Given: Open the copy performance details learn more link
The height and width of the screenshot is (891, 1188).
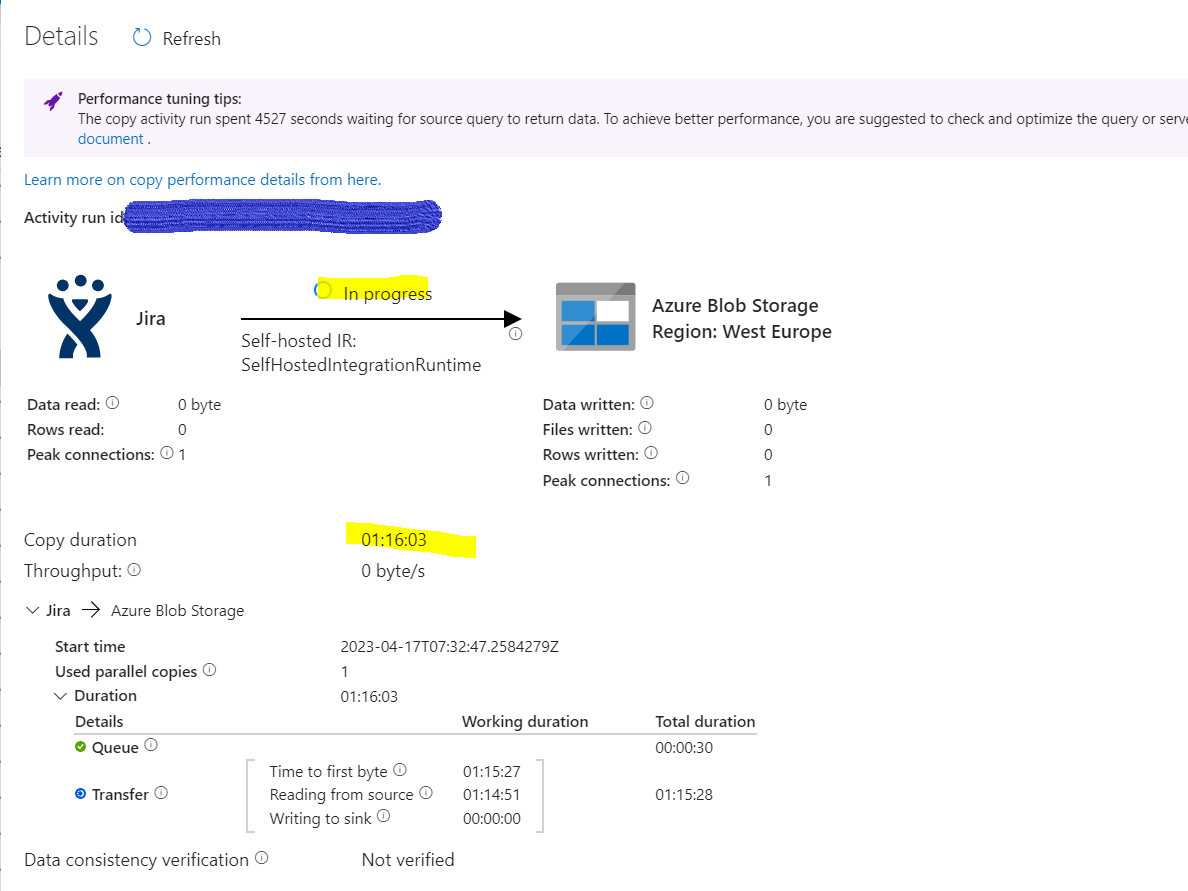Looking at the screenshot, I should point(202,179).
